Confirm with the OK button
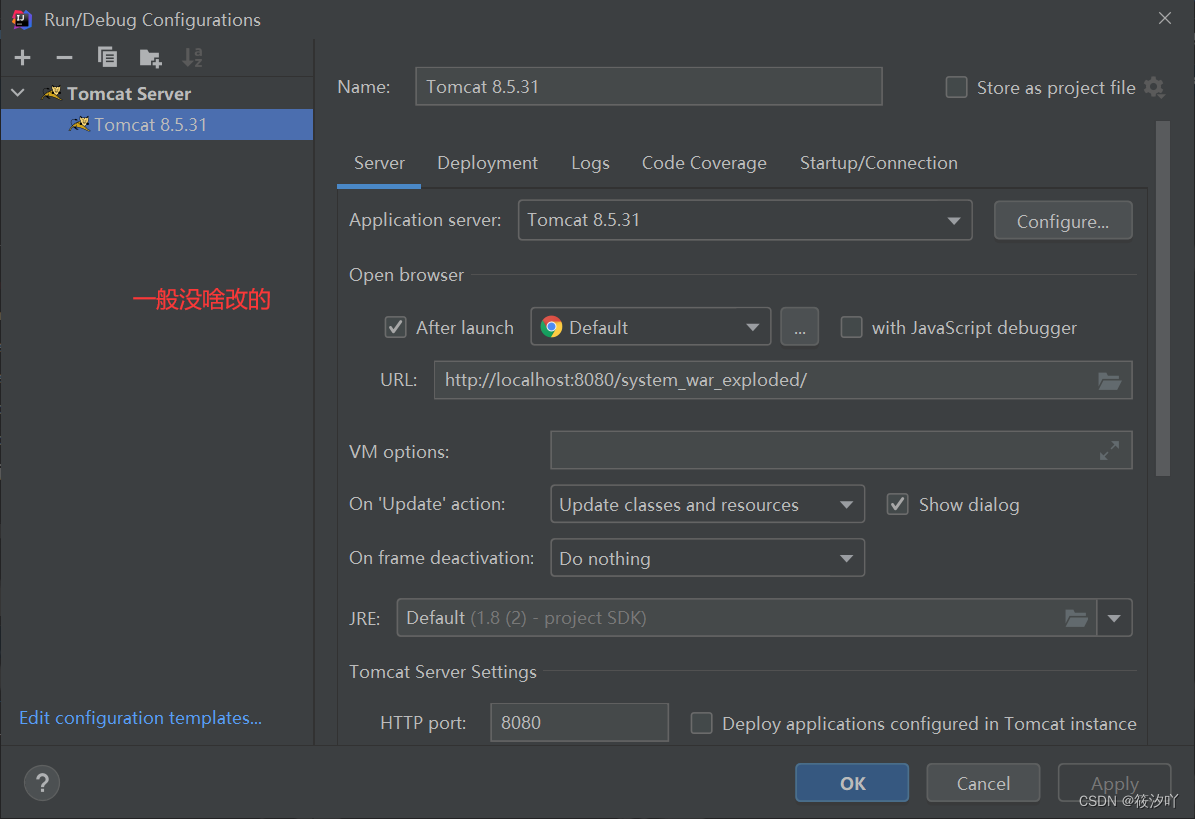 (851, 782)
